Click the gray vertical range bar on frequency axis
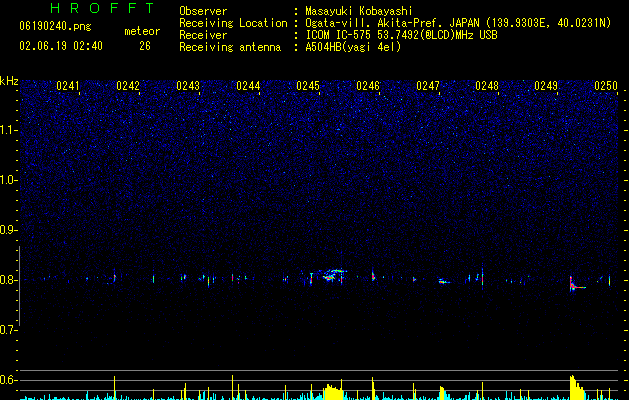Screen dimensions: 629x400 tap(19, 286)
